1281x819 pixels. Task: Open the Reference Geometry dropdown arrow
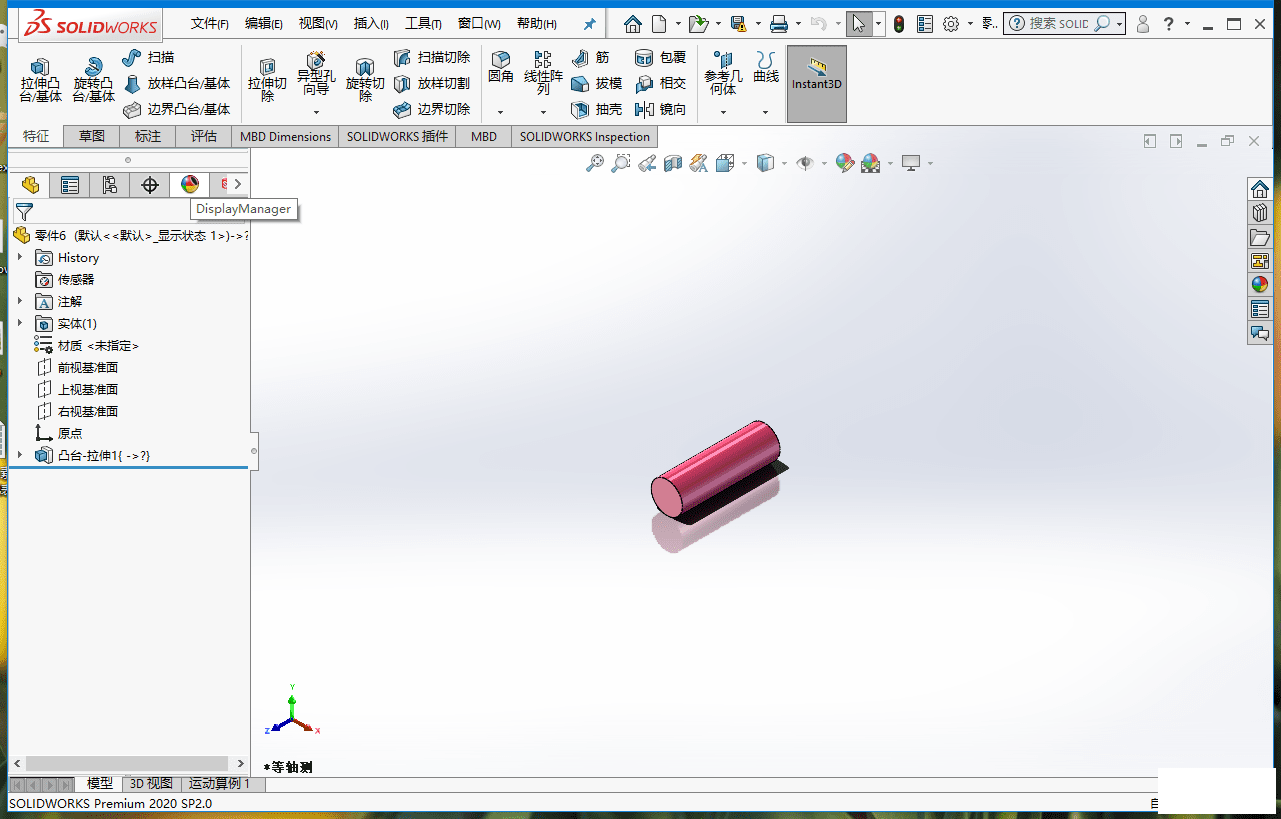[723, 112]
